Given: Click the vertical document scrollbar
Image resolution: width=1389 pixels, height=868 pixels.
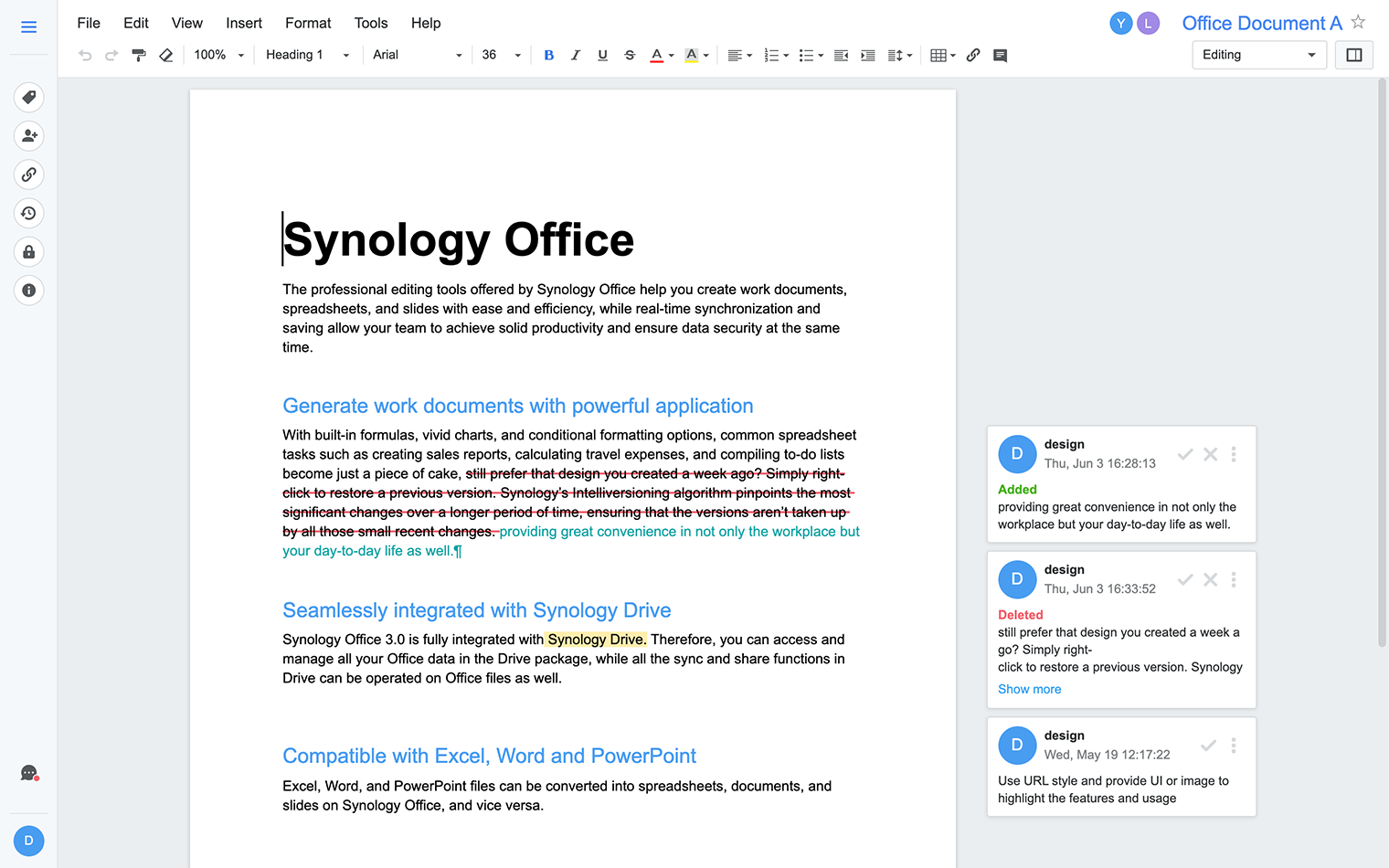Looking at the screenshot, I should point(1383,363).
